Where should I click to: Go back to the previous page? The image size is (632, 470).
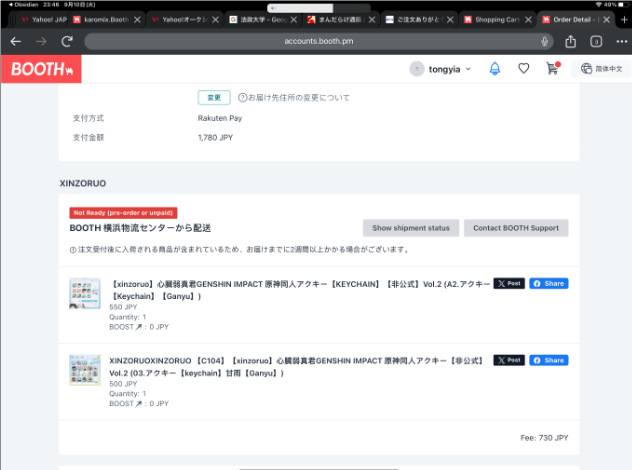pos(15,41)
